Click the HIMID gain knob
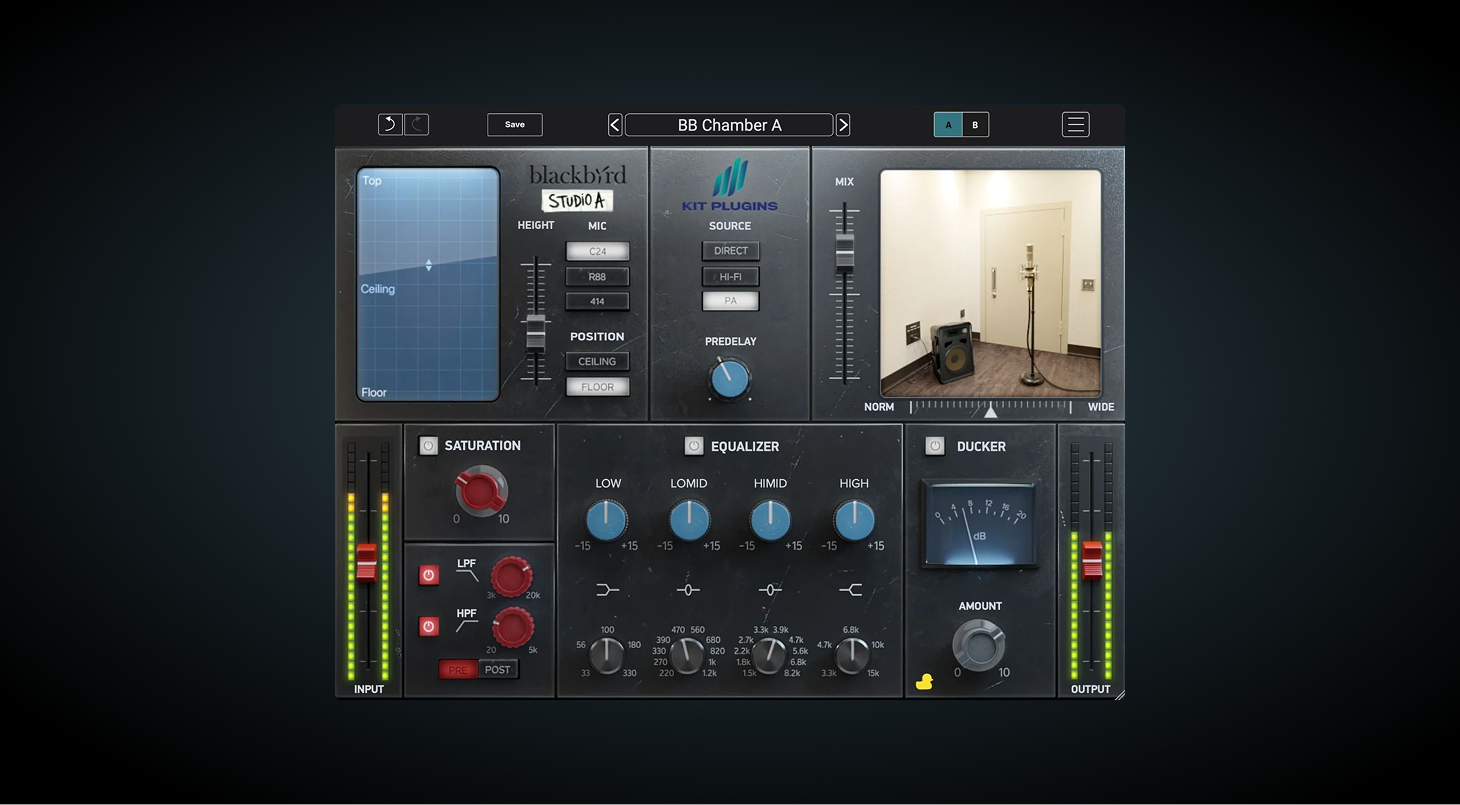This screenshot has width=1460, height=805. [770, 520]
